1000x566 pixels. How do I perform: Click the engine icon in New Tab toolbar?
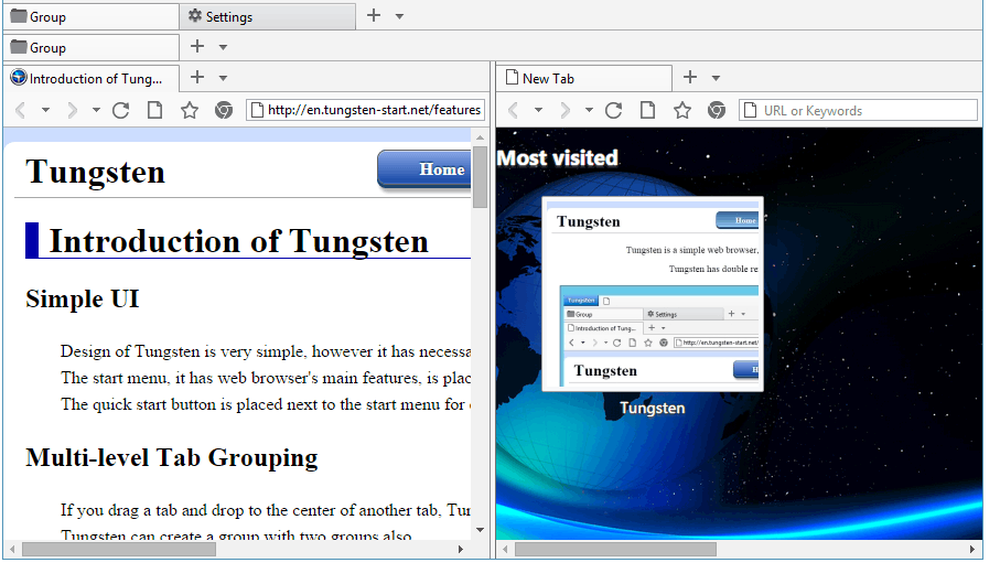[717, 111]
